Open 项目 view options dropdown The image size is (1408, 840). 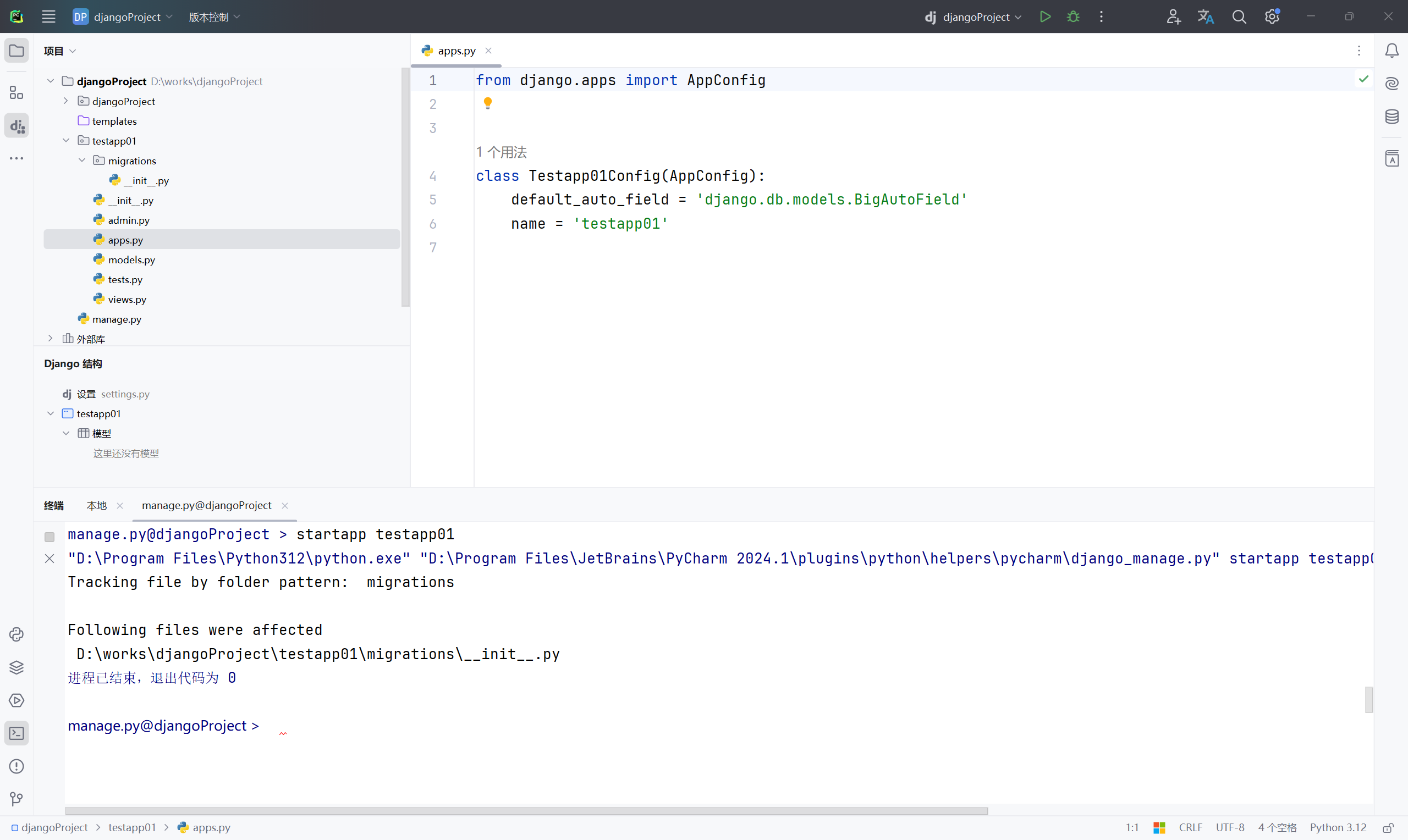[x=59, y=51]
